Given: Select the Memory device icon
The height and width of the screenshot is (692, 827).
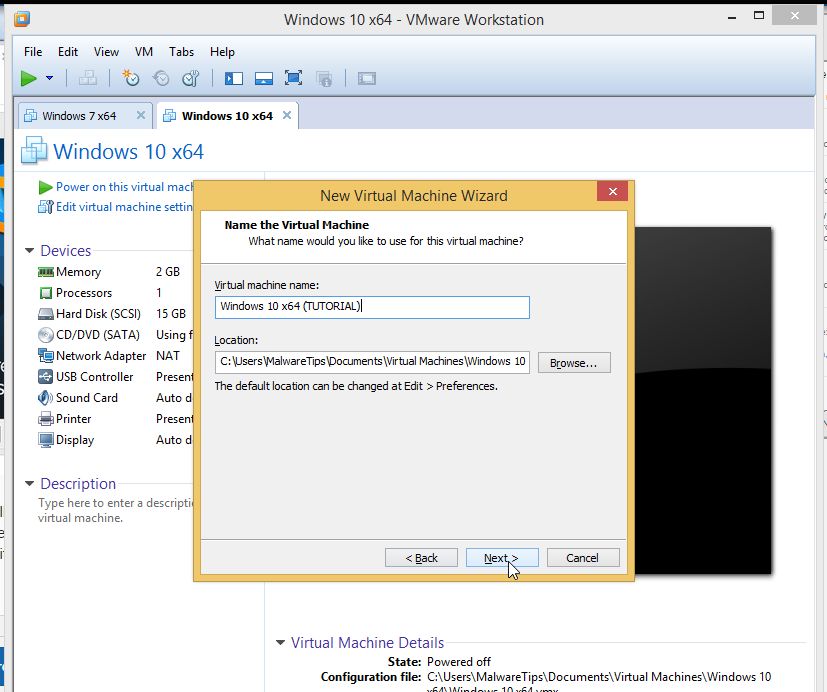Looking at the screenshot, I should pos(46,272).
